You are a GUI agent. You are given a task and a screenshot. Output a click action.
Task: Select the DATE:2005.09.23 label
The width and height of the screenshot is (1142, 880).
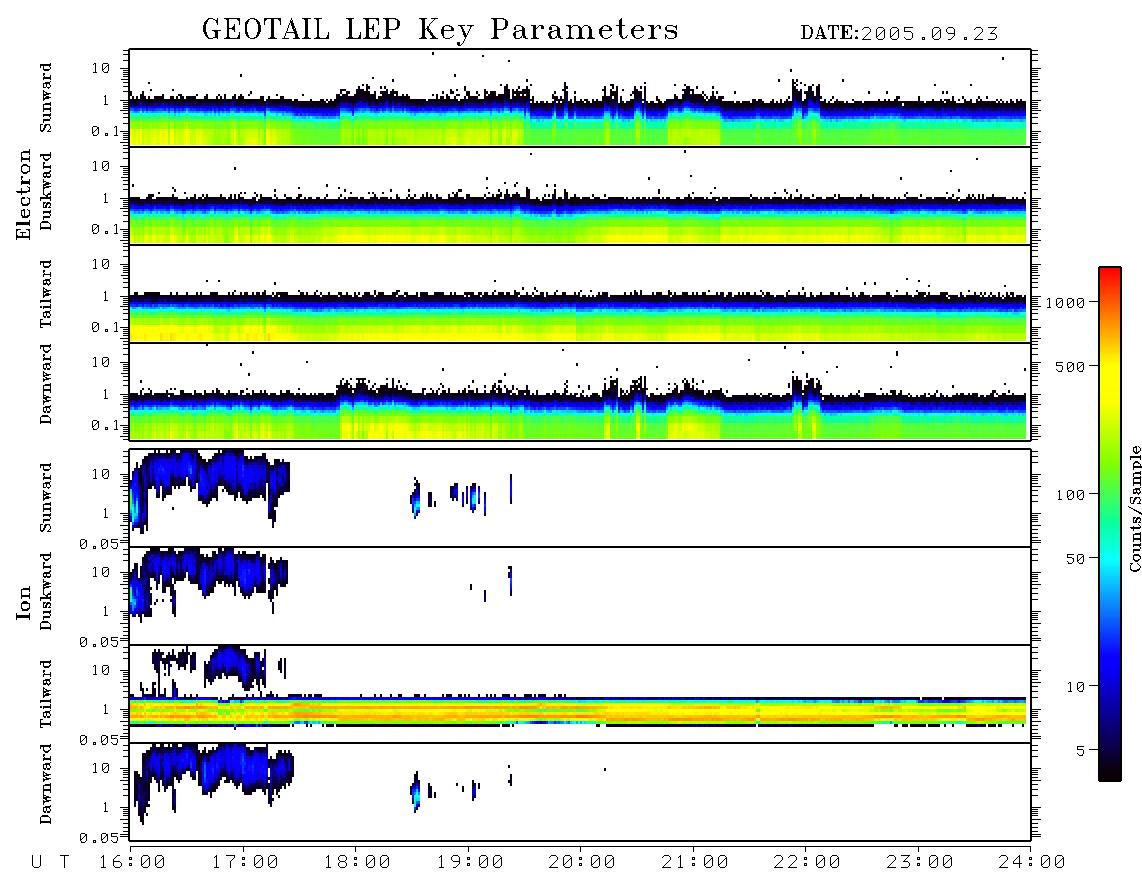899,34
